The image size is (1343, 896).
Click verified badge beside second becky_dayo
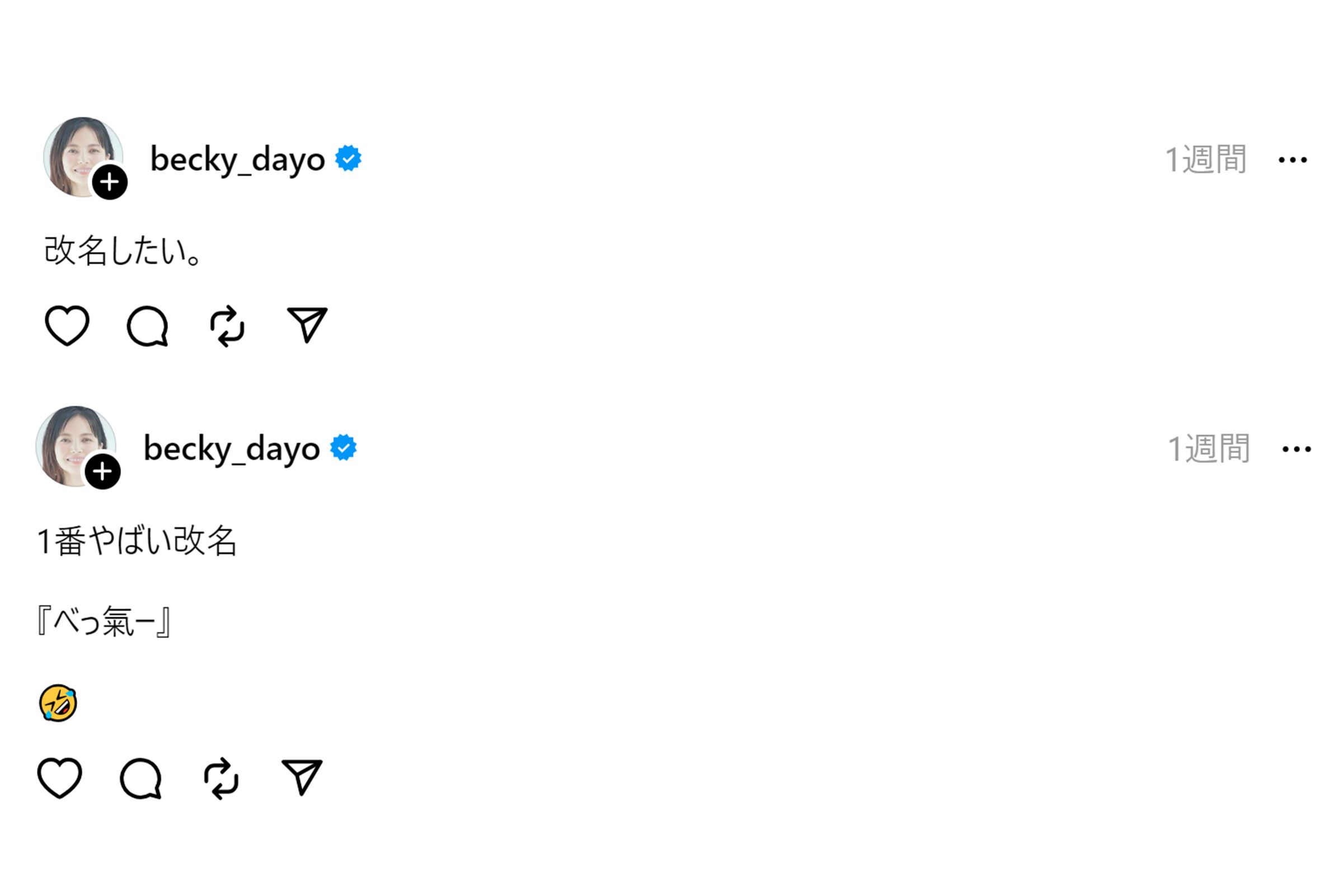344,447
